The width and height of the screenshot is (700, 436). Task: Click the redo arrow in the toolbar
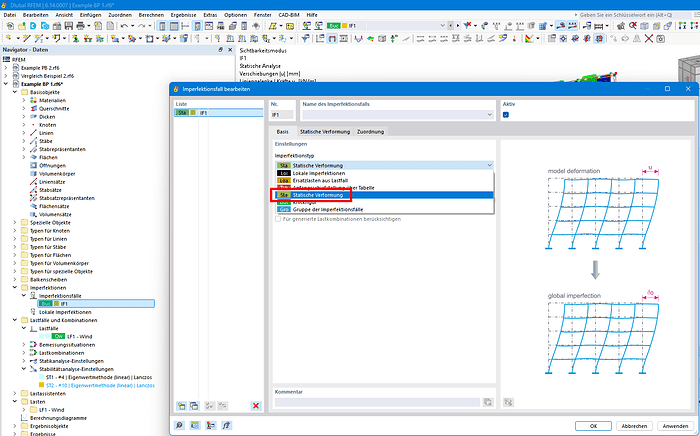tap(142, 26)
